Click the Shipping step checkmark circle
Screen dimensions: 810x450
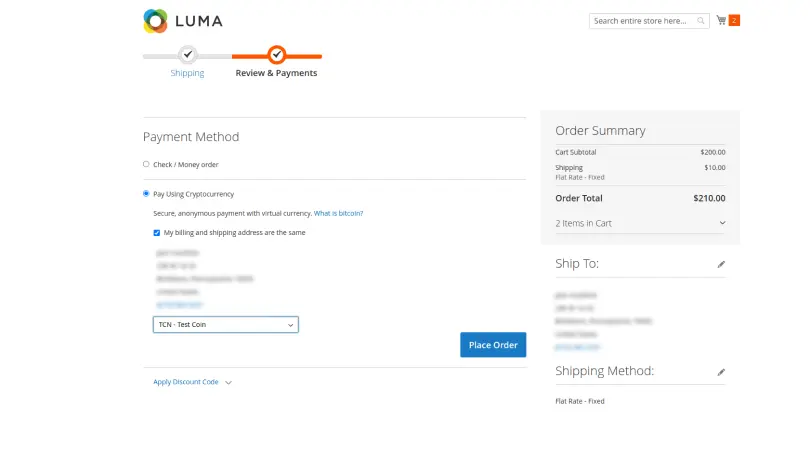click(187, 55)
